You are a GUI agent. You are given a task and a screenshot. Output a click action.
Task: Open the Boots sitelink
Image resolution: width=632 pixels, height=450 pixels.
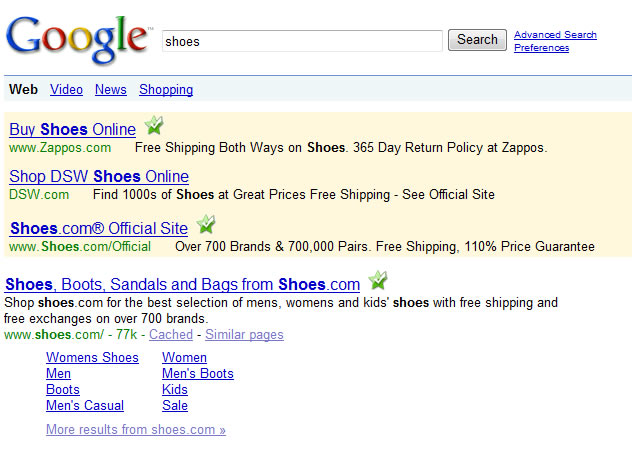63,390
